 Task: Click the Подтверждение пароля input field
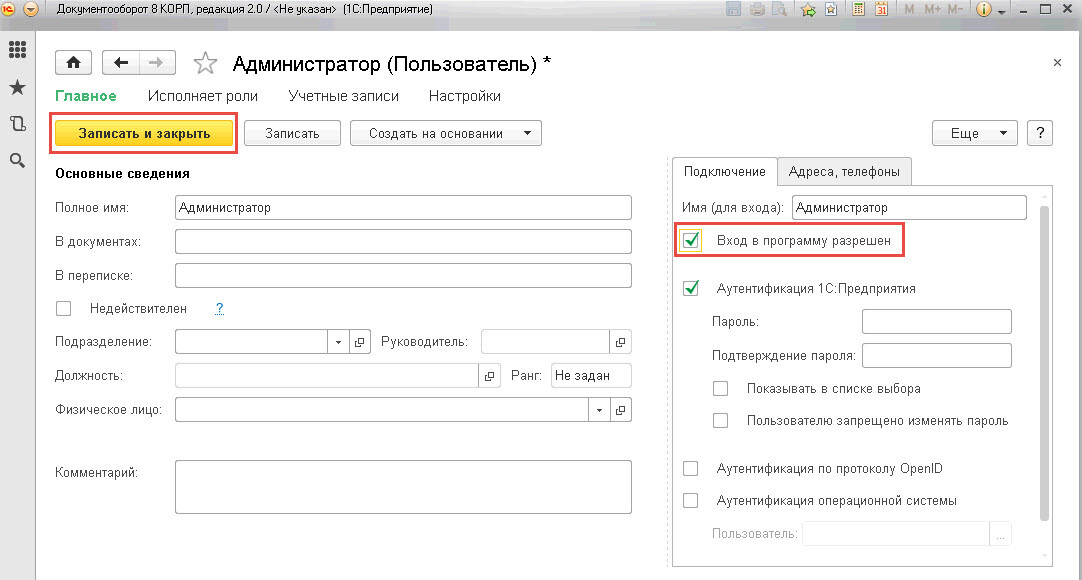pos(936,355)
